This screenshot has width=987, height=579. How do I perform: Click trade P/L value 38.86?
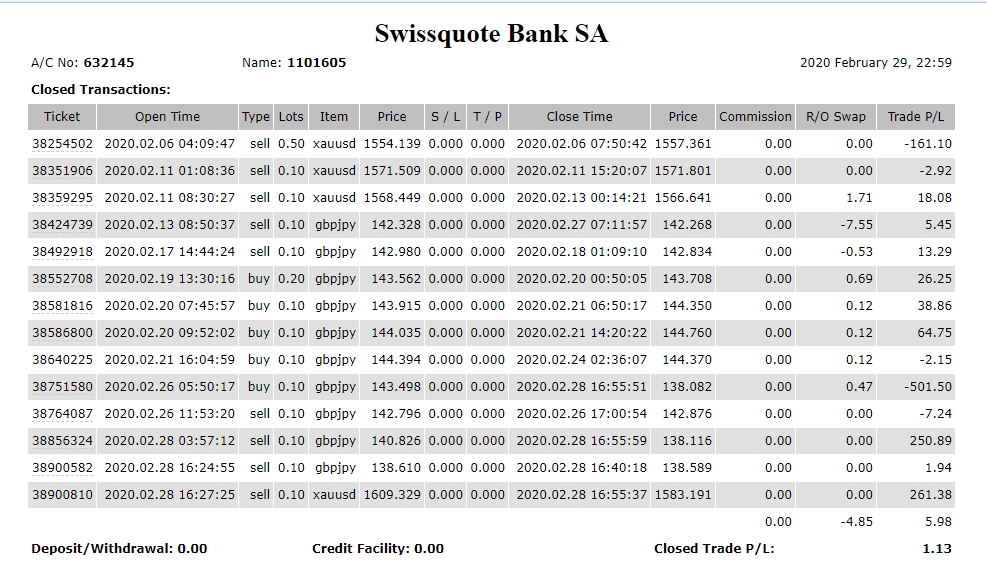(935, 306)
